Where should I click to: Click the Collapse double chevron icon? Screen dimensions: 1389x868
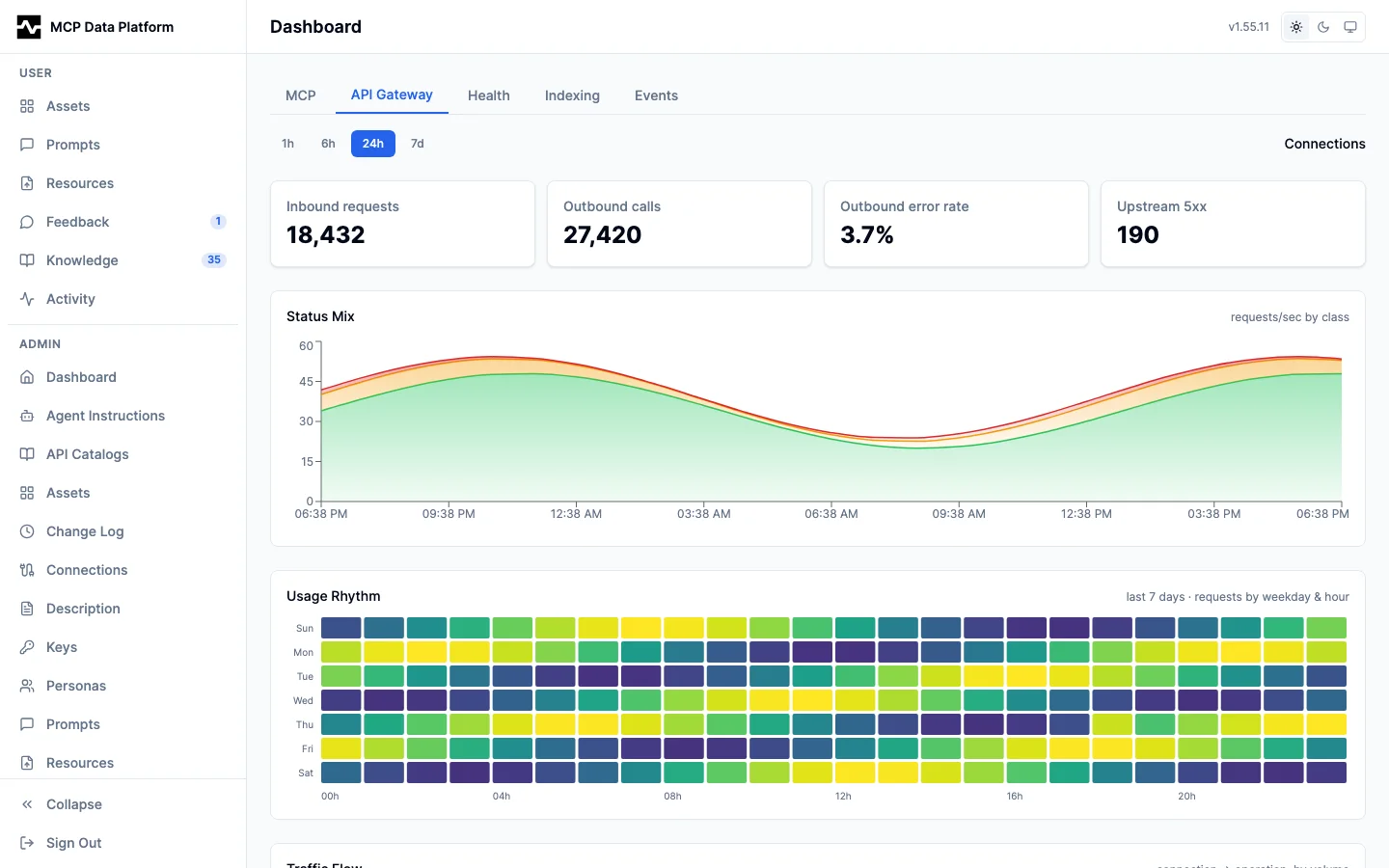(27, 804)
